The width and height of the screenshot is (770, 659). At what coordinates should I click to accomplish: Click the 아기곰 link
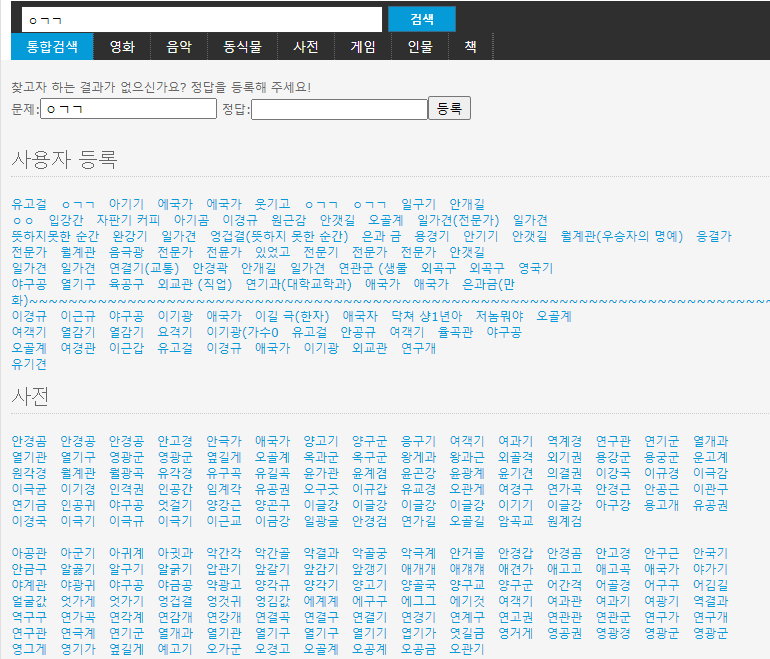point(192,220)
